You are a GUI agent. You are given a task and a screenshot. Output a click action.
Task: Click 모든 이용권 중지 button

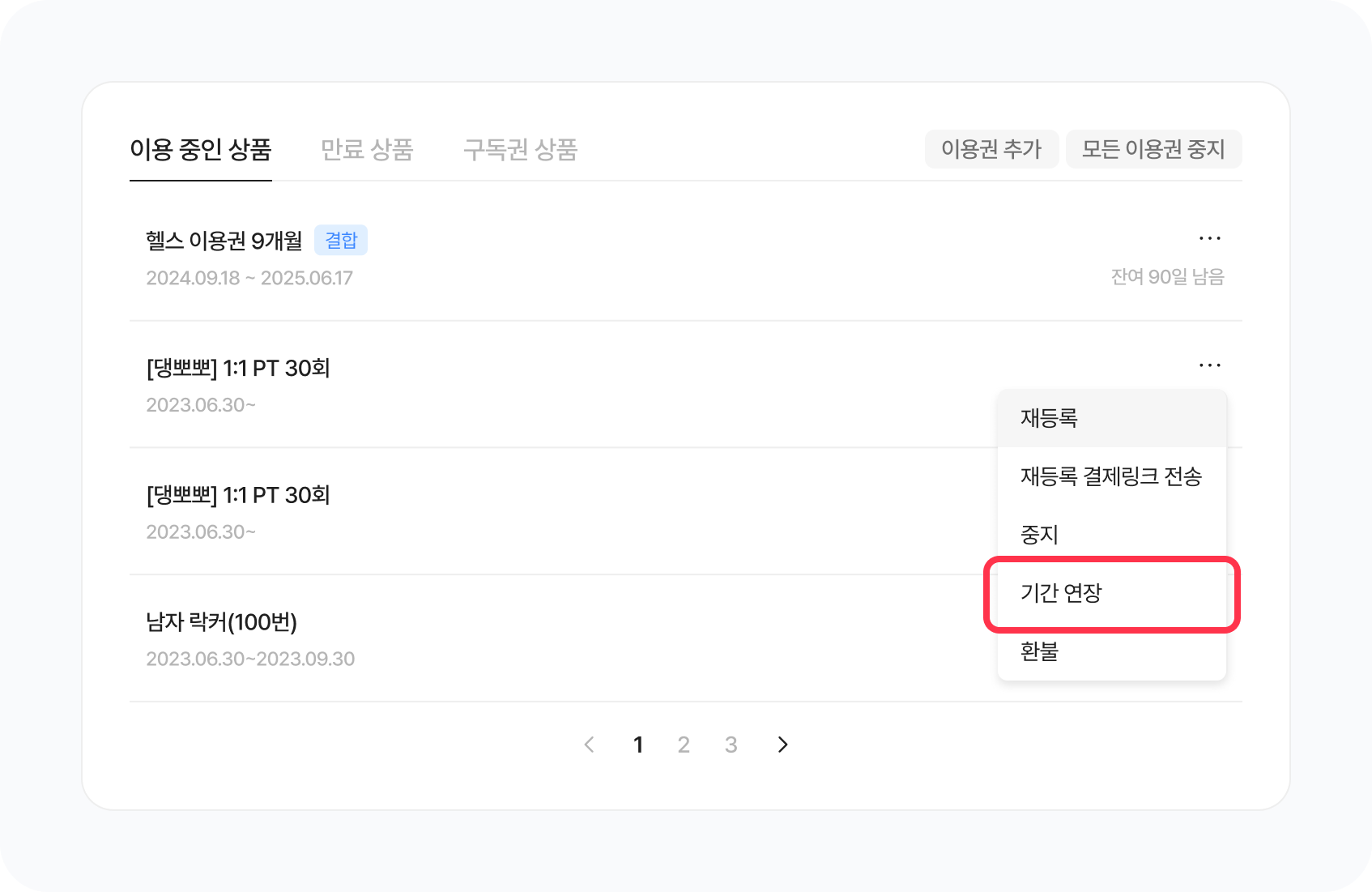tap(1153, 149)
